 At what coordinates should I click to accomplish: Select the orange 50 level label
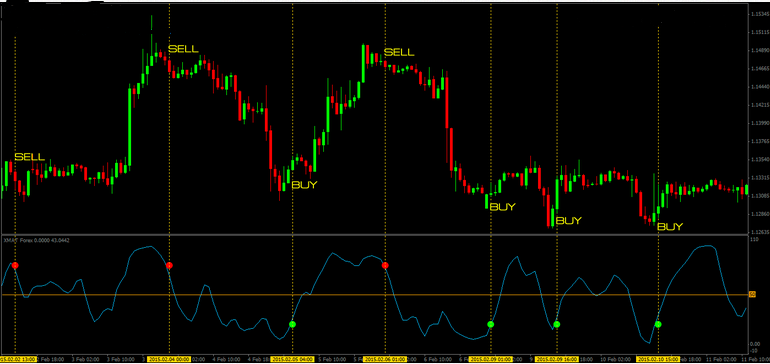click(x=752, y=294)
